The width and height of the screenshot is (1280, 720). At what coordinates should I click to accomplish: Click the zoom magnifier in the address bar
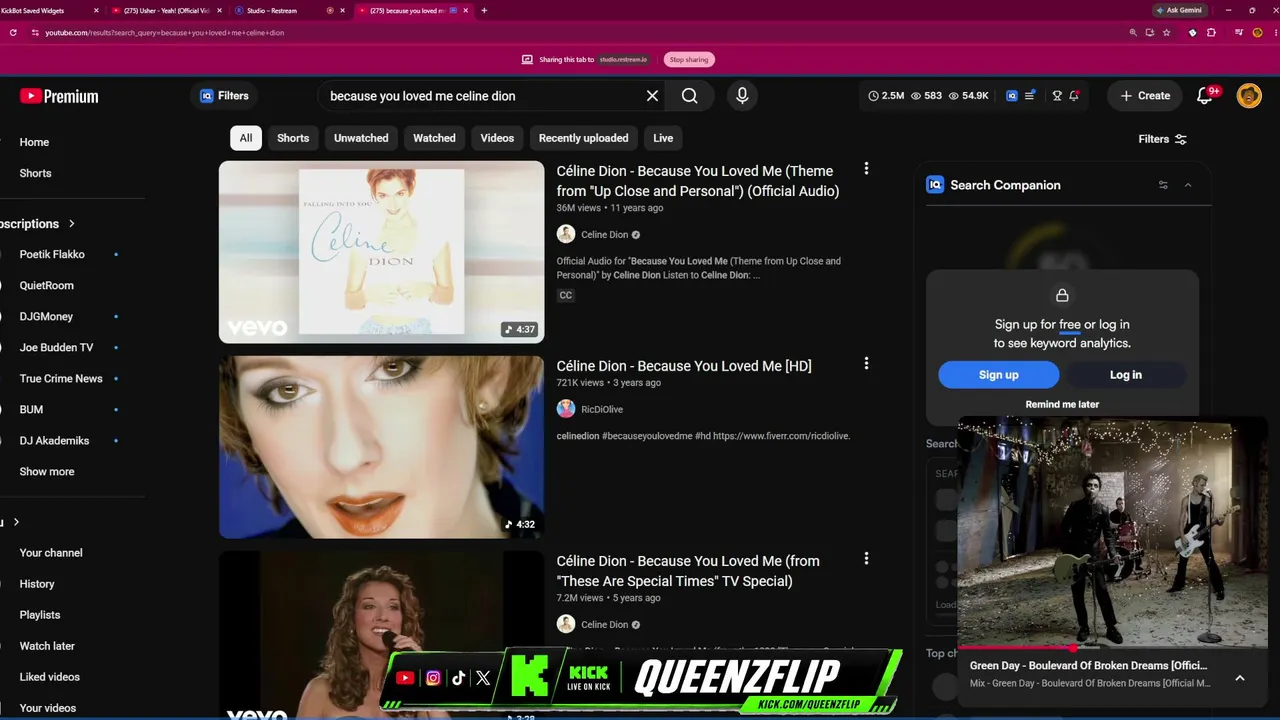[1133, 32]
